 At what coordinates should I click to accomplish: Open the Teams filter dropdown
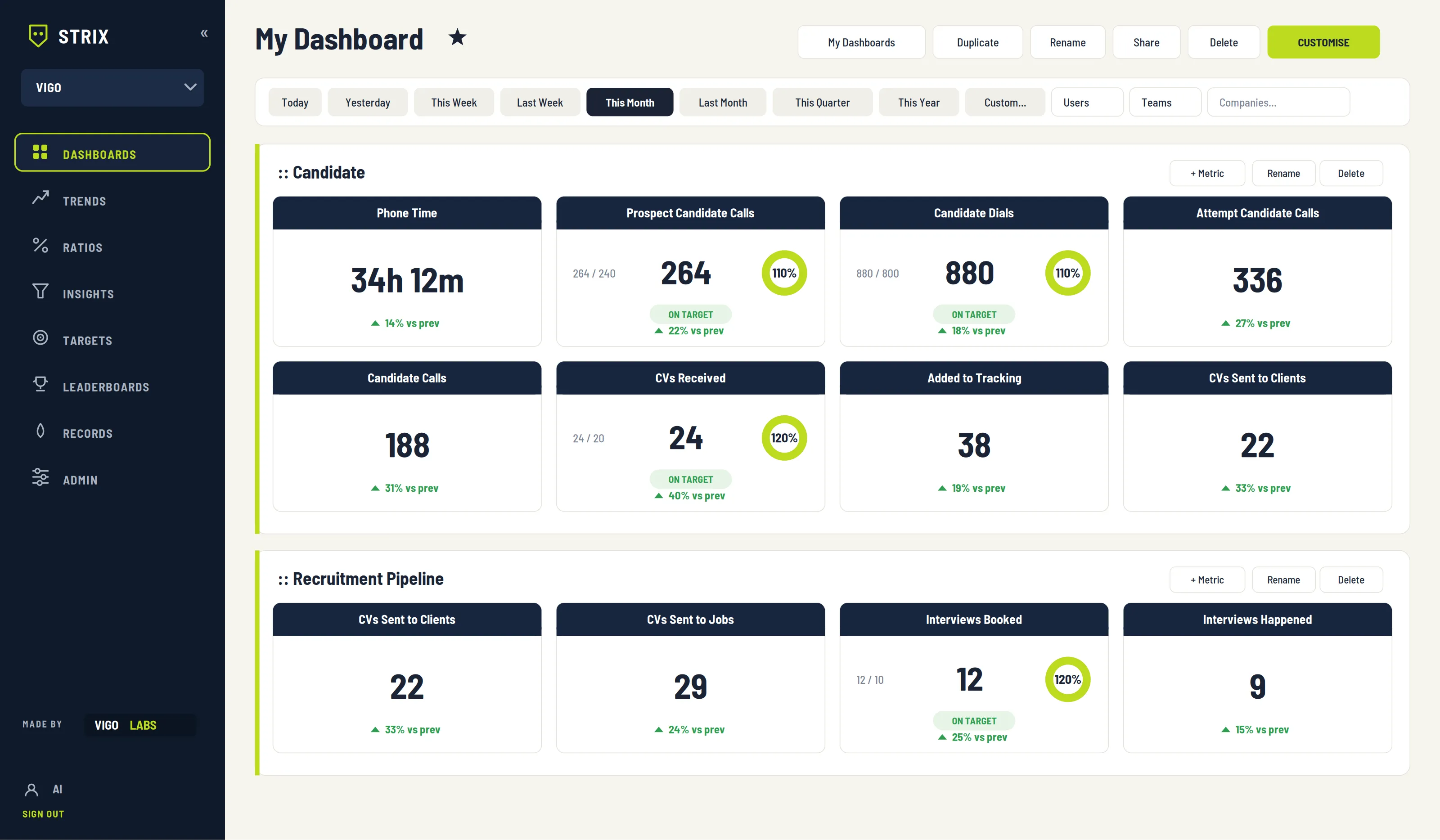(1165, 102)
